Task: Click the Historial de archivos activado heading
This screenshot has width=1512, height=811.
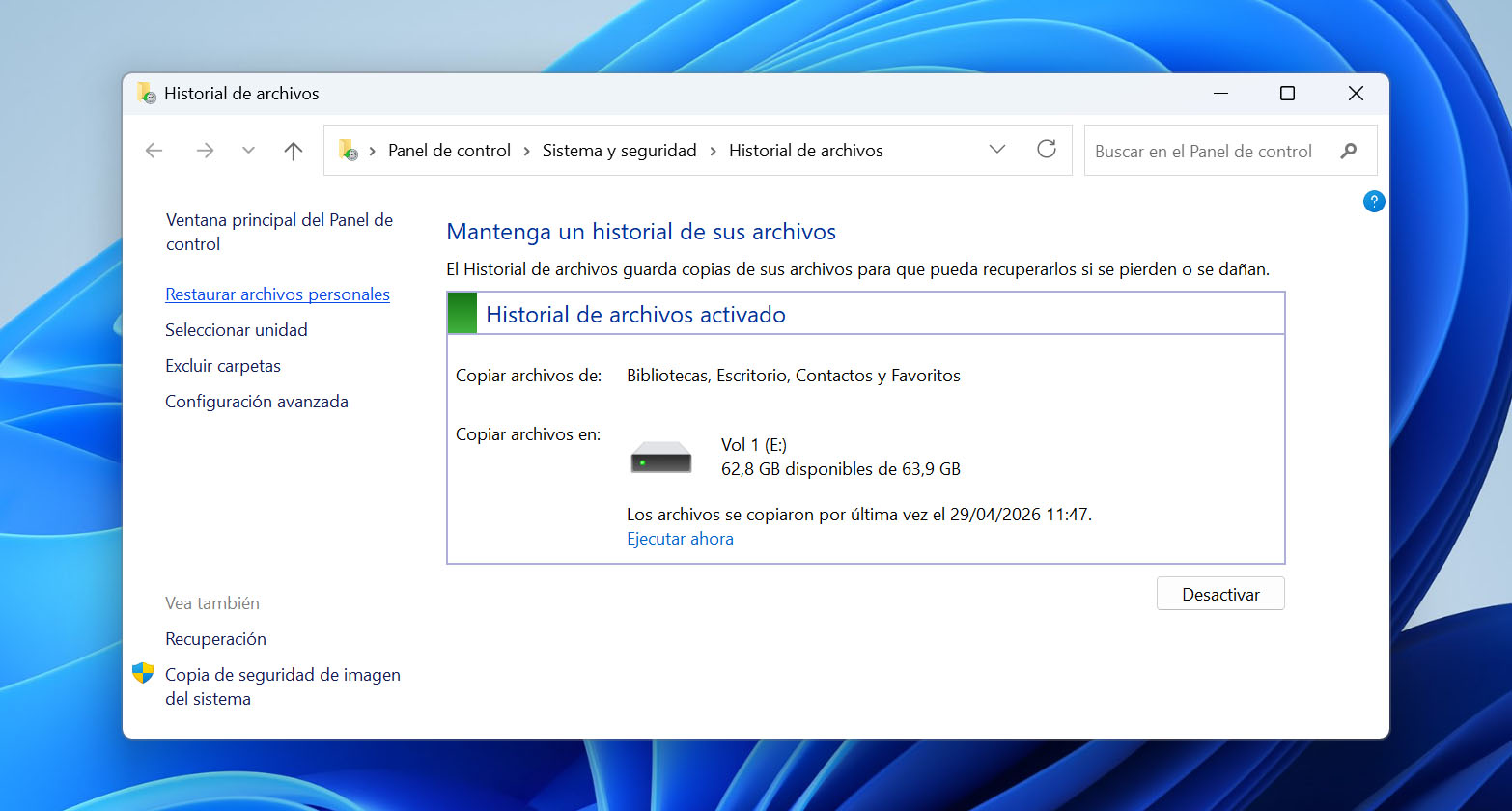Action: click(635, 315)
